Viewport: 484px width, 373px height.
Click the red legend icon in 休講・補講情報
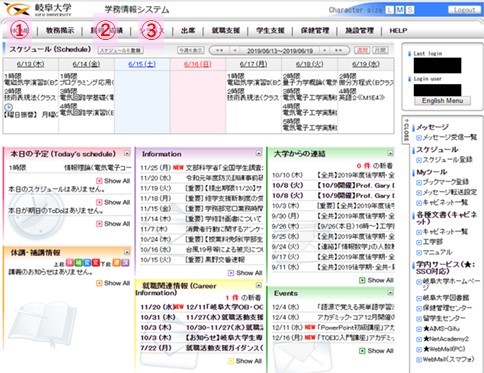point(96,263)
